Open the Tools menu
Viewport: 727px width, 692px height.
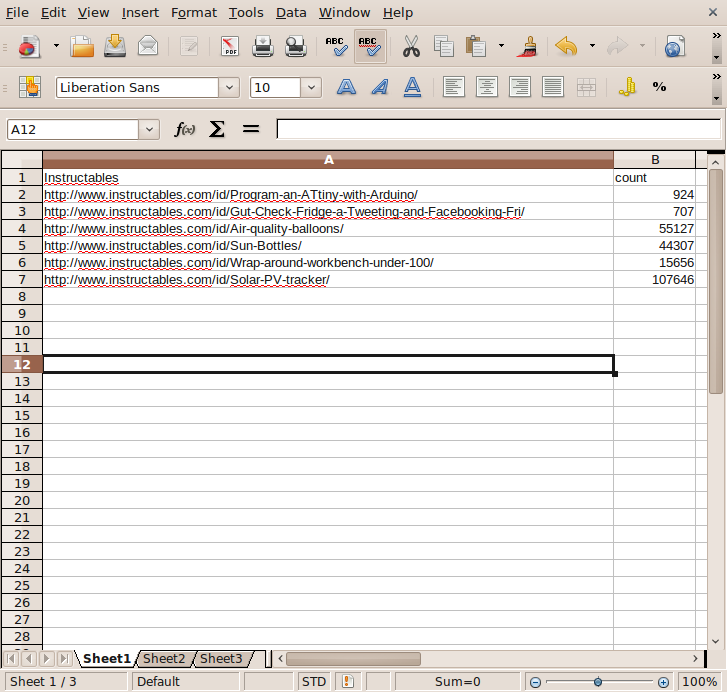[x=246, y=13]
